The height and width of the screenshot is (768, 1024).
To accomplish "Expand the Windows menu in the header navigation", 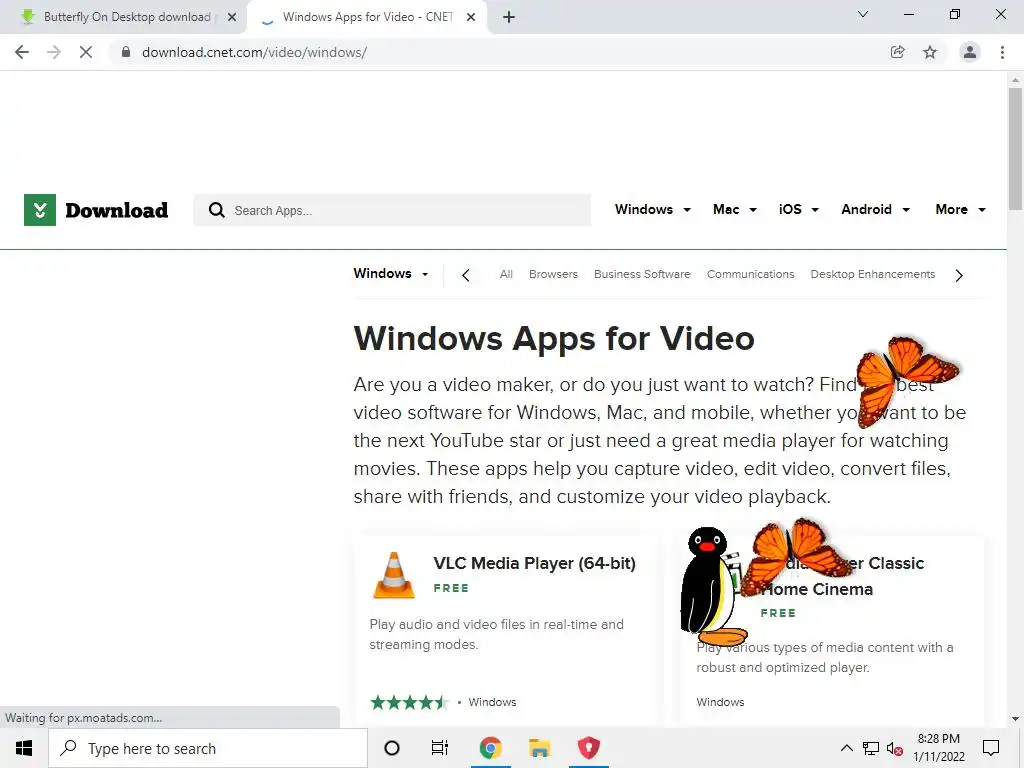I will pyautogui.click(x=652, y=210).
